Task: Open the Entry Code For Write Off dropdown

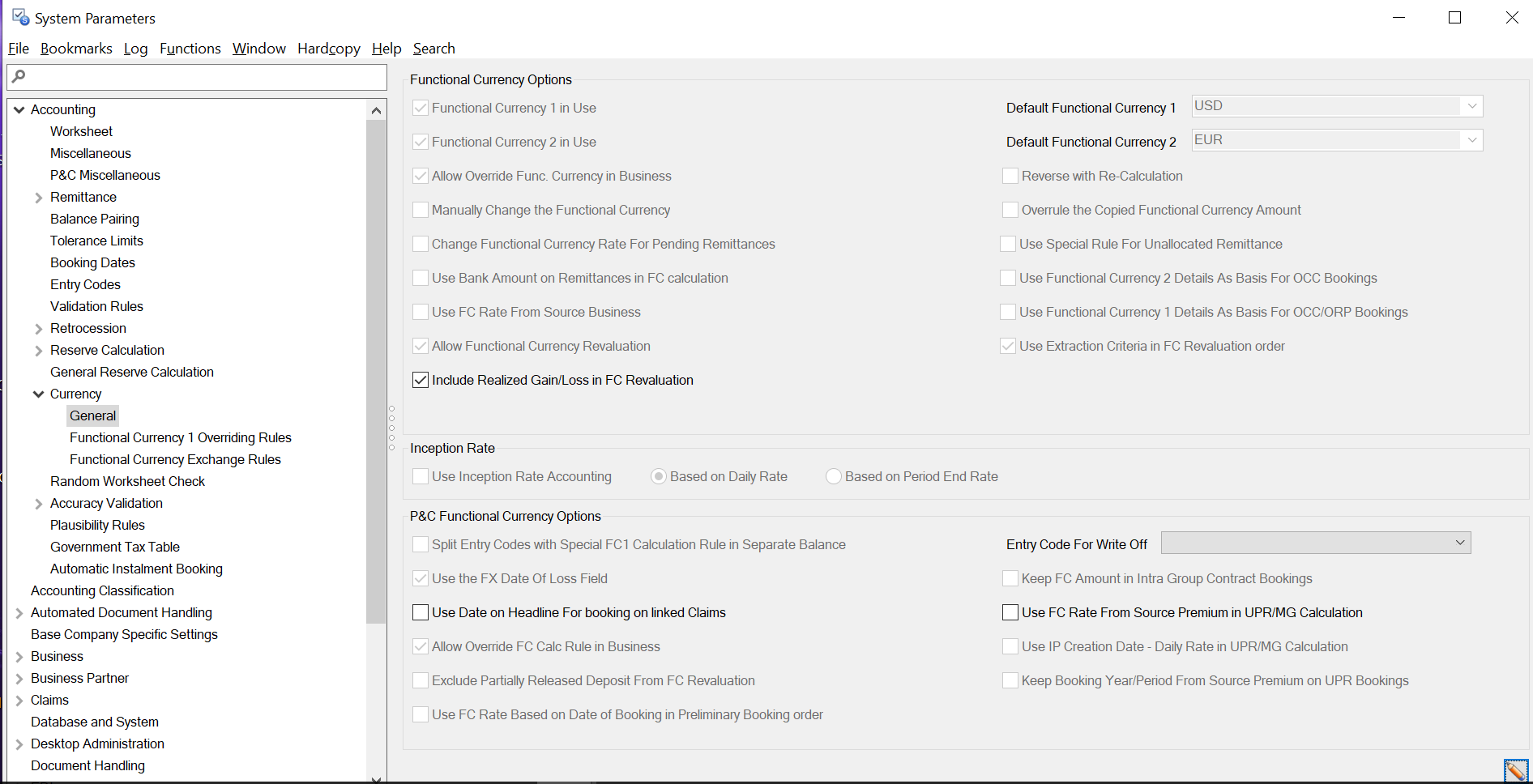Action: (1460, 543)
